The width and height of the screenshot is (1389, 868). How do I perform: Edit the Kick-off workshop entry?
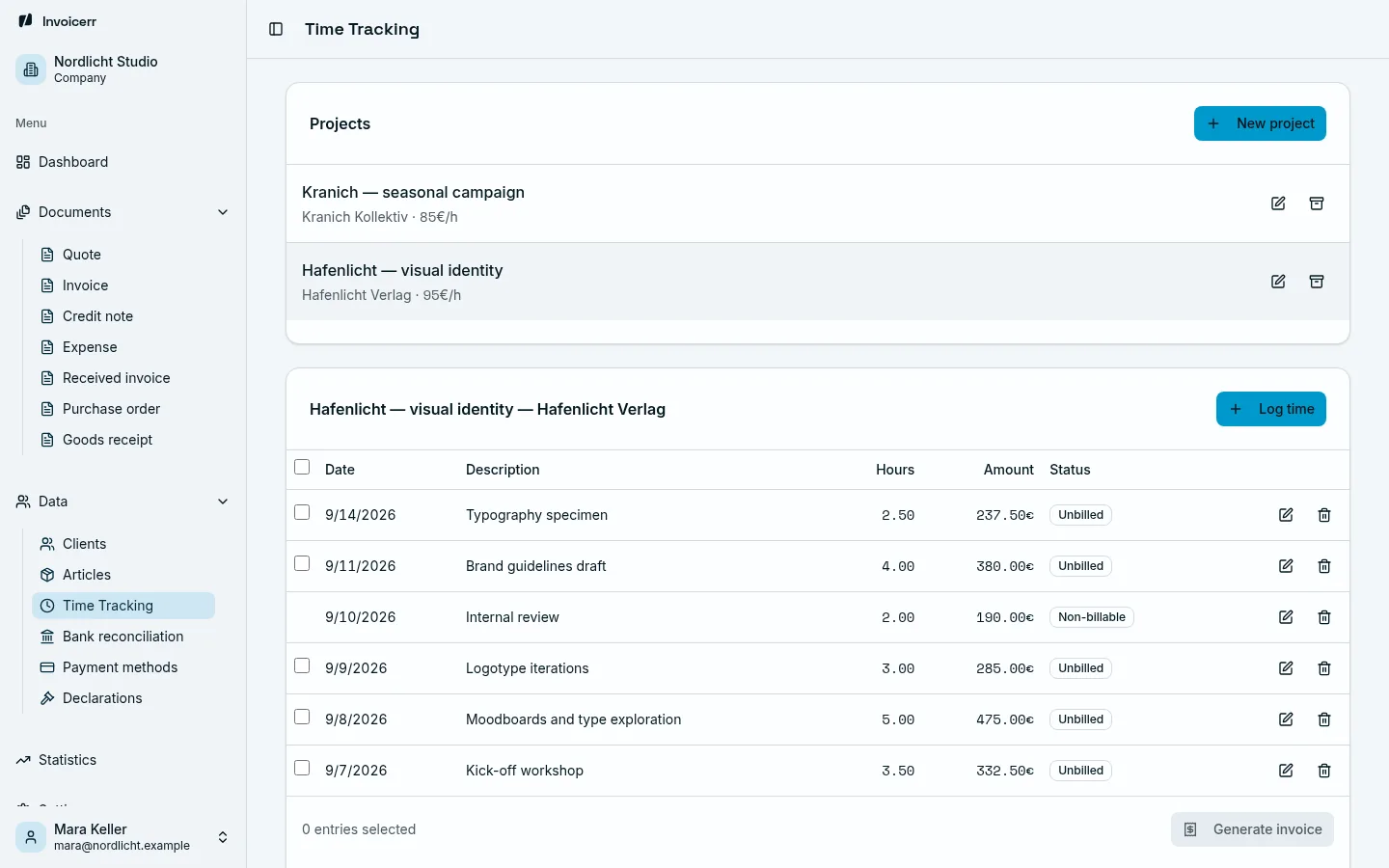(1286, 771)
